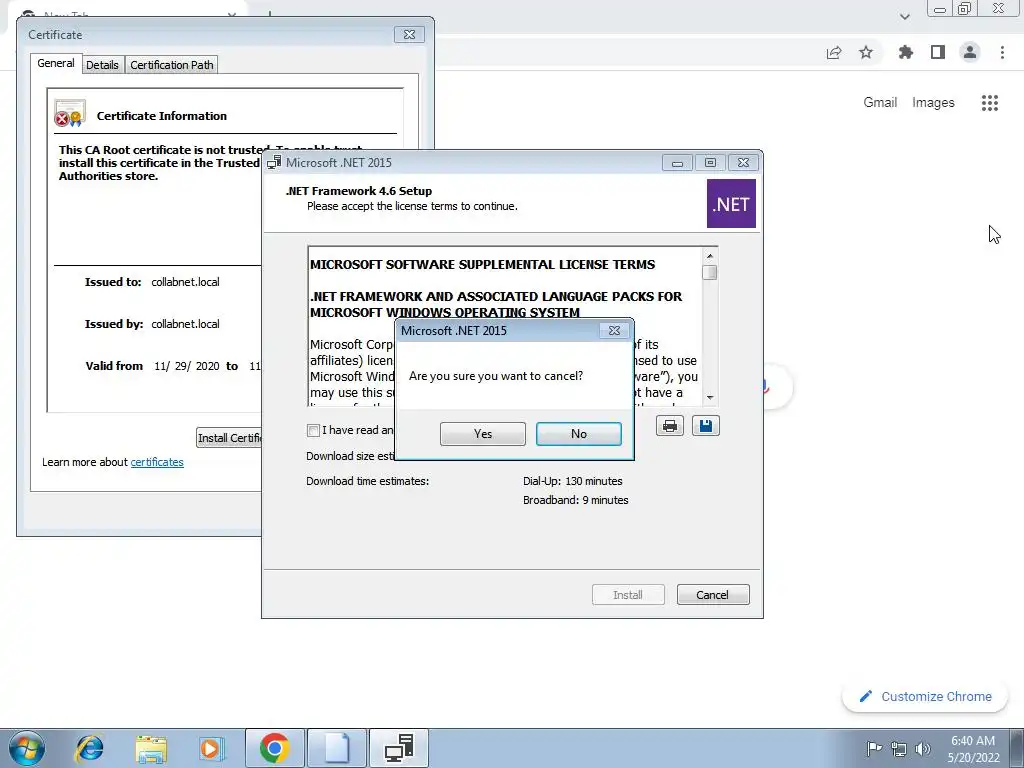Click the purple .NET logo
Screen dimensions: 1024x768
coord(731,204)
